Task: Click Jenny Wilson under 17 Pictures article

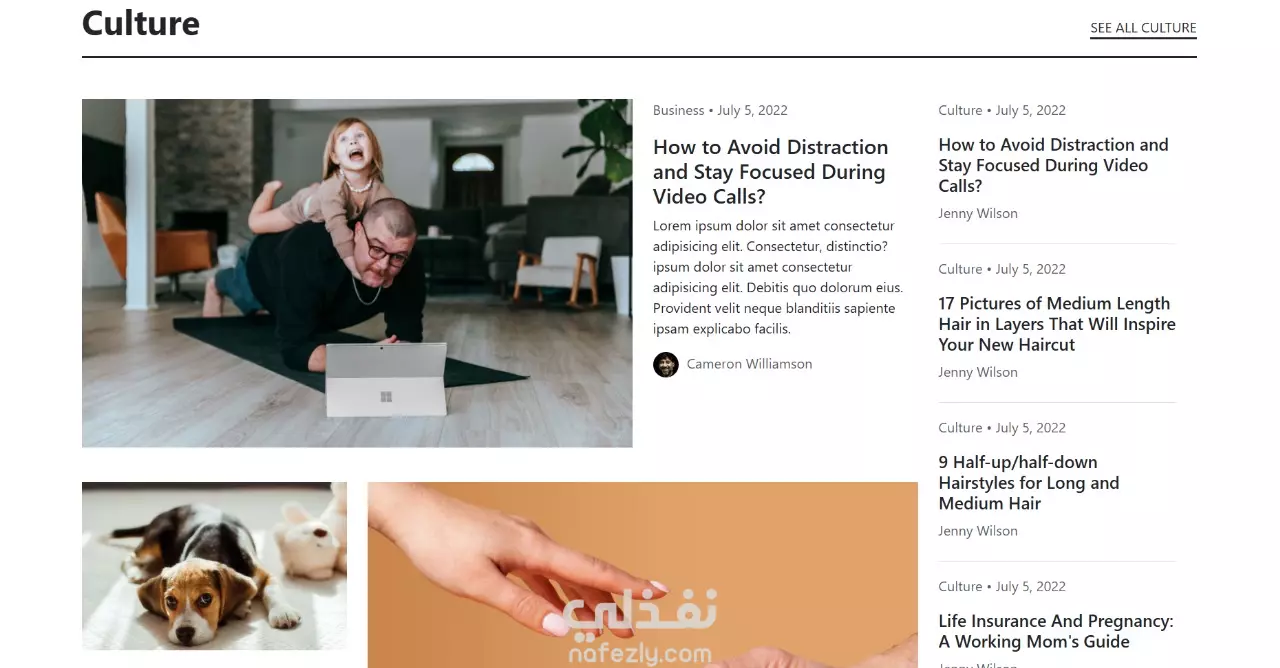Action: point(978,372)
